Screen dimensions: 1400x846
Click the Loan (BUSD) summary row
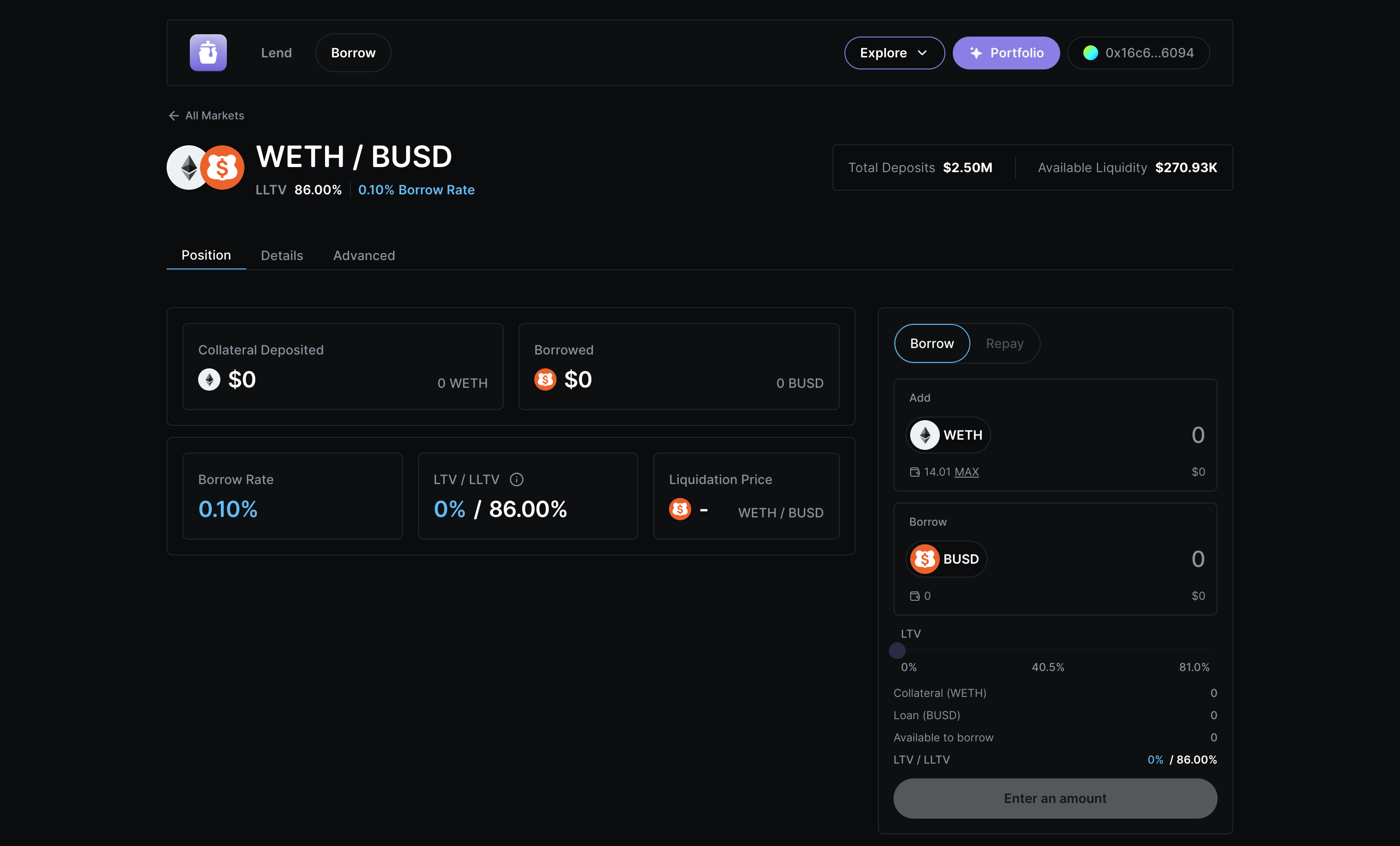click(x=1055, y=715)
